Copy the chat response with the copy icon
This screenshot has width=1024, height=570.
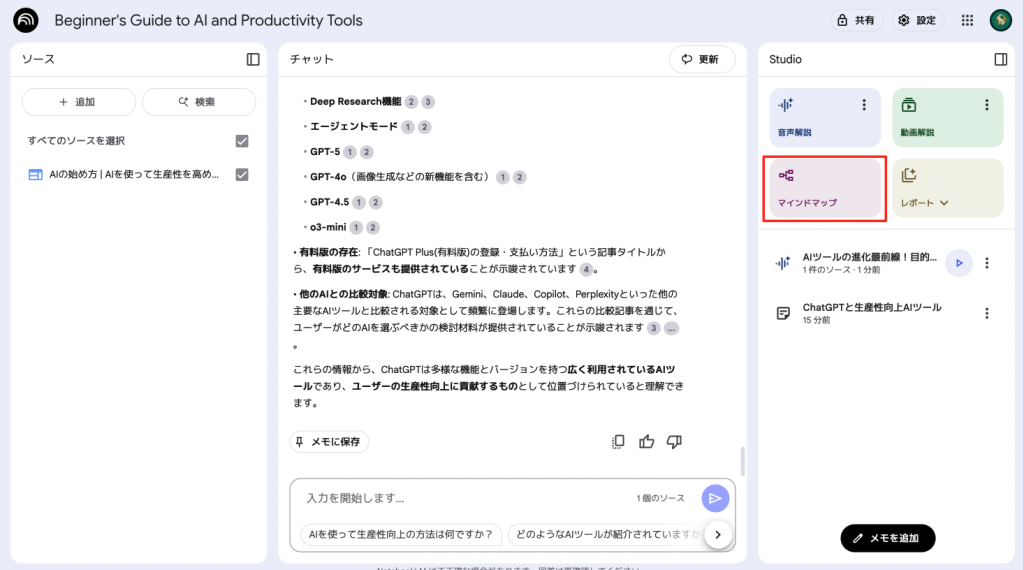(x=618, y=441)
